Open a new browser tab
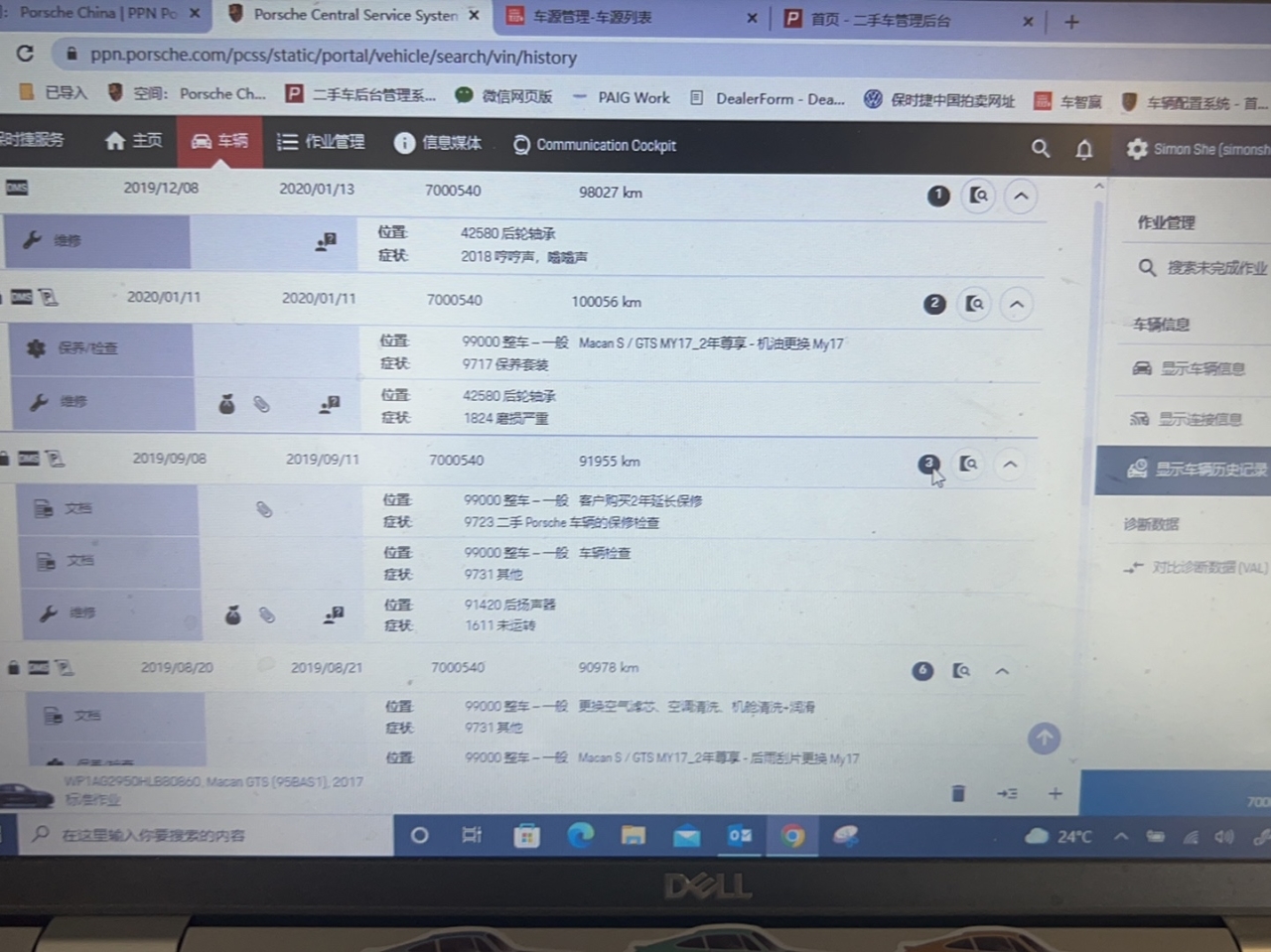1271x952 pixels. pos(1071,21)
